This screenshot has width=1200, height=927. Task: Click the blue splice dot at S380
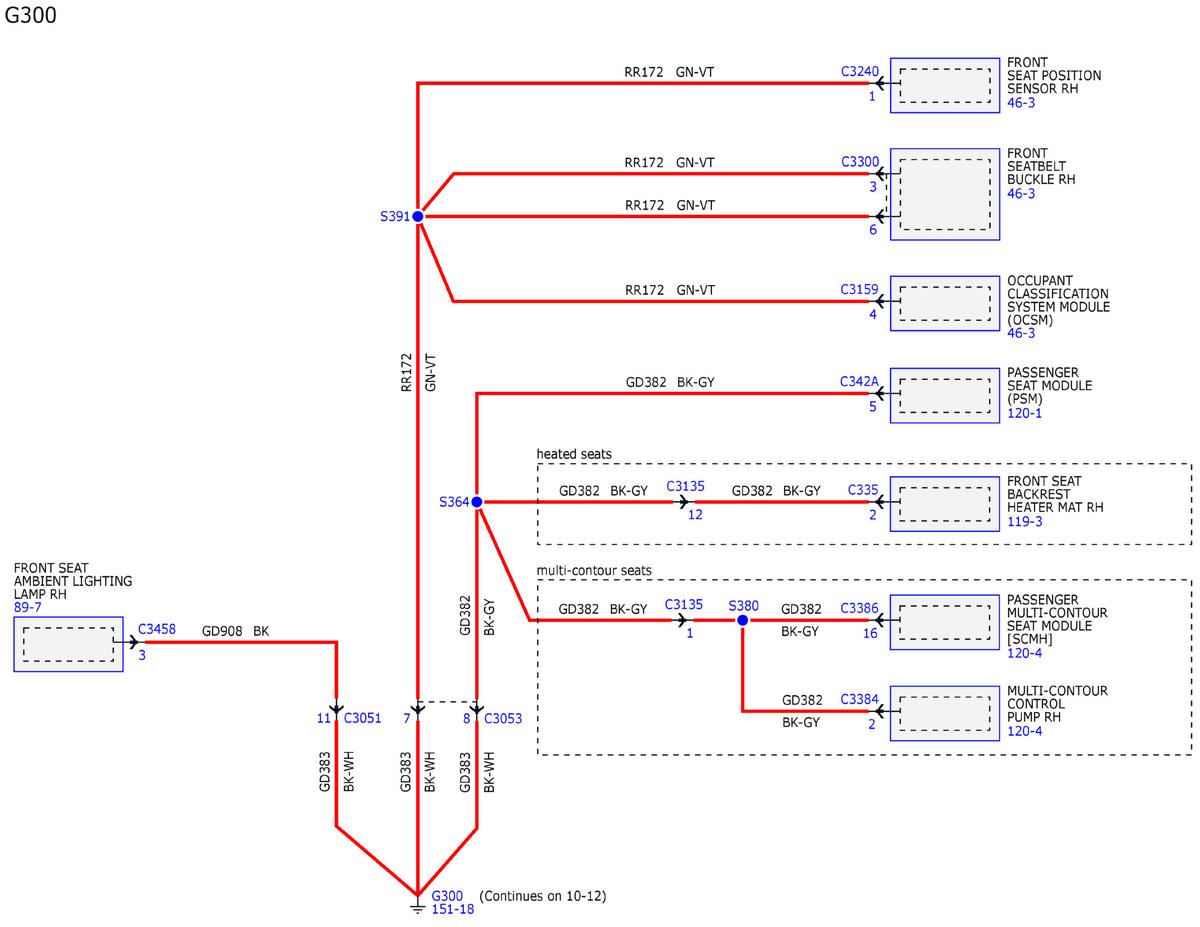(x=742, y=621)
